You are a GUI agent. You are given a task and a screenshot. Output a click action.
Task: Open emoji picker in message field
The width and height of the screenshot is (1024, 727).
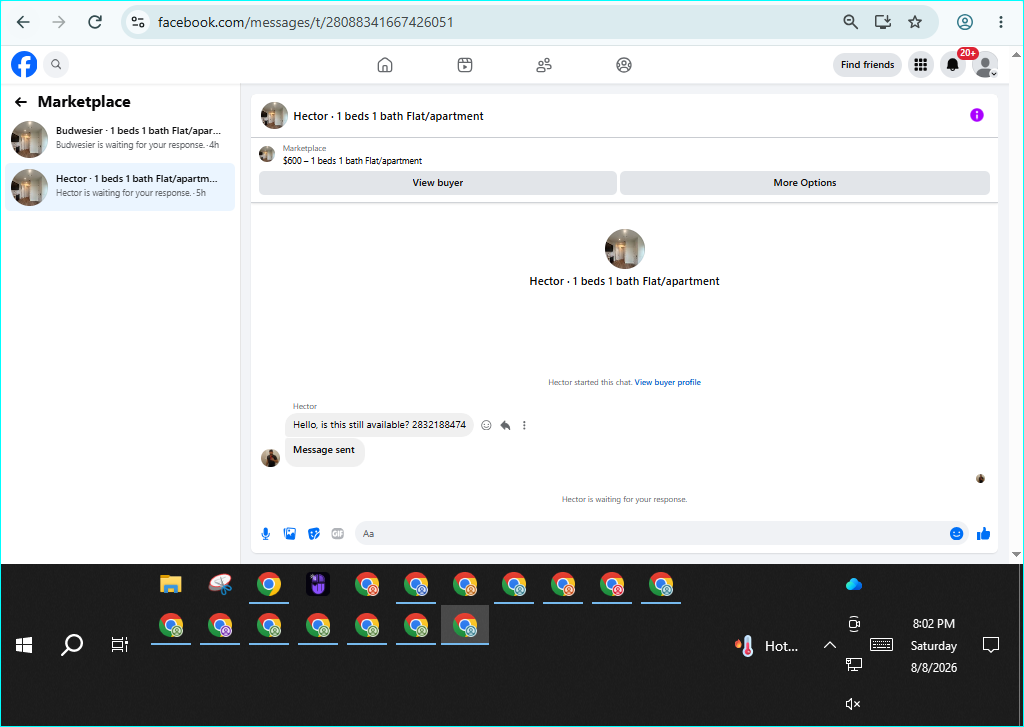pos(956,534)
